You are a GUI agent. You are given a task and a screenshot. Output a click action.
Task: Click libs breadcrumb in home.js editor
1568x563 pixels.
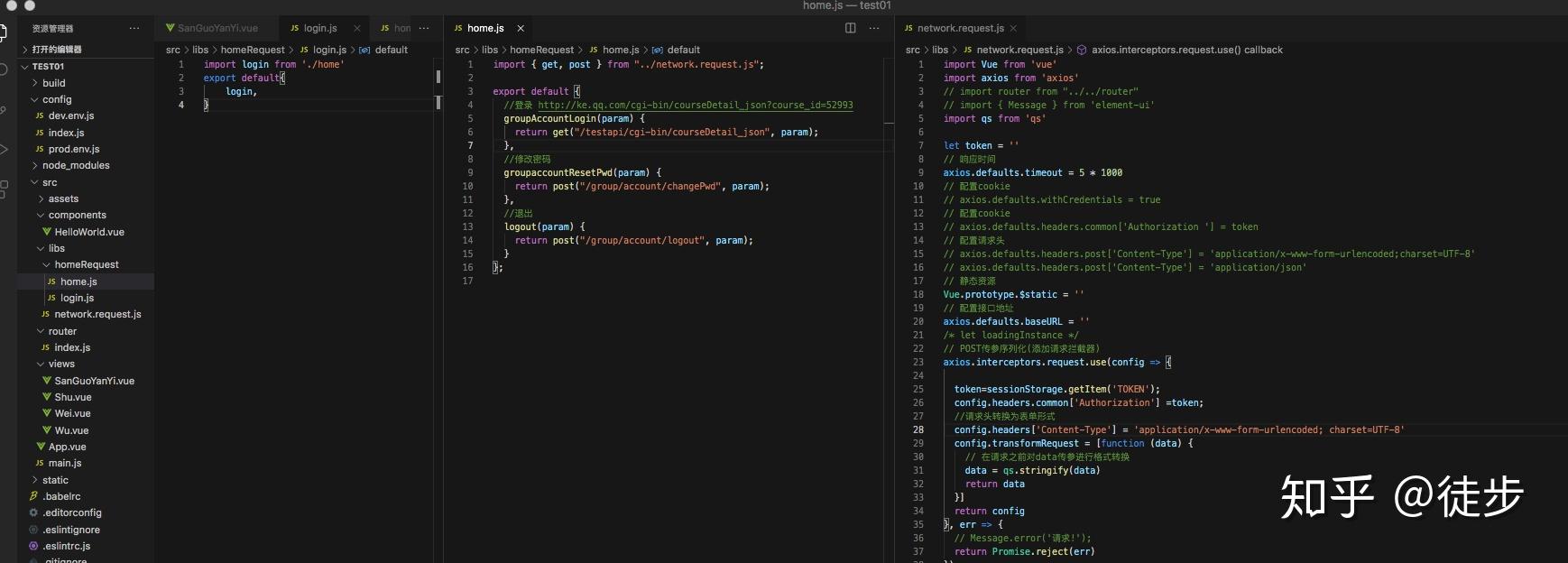490,50
